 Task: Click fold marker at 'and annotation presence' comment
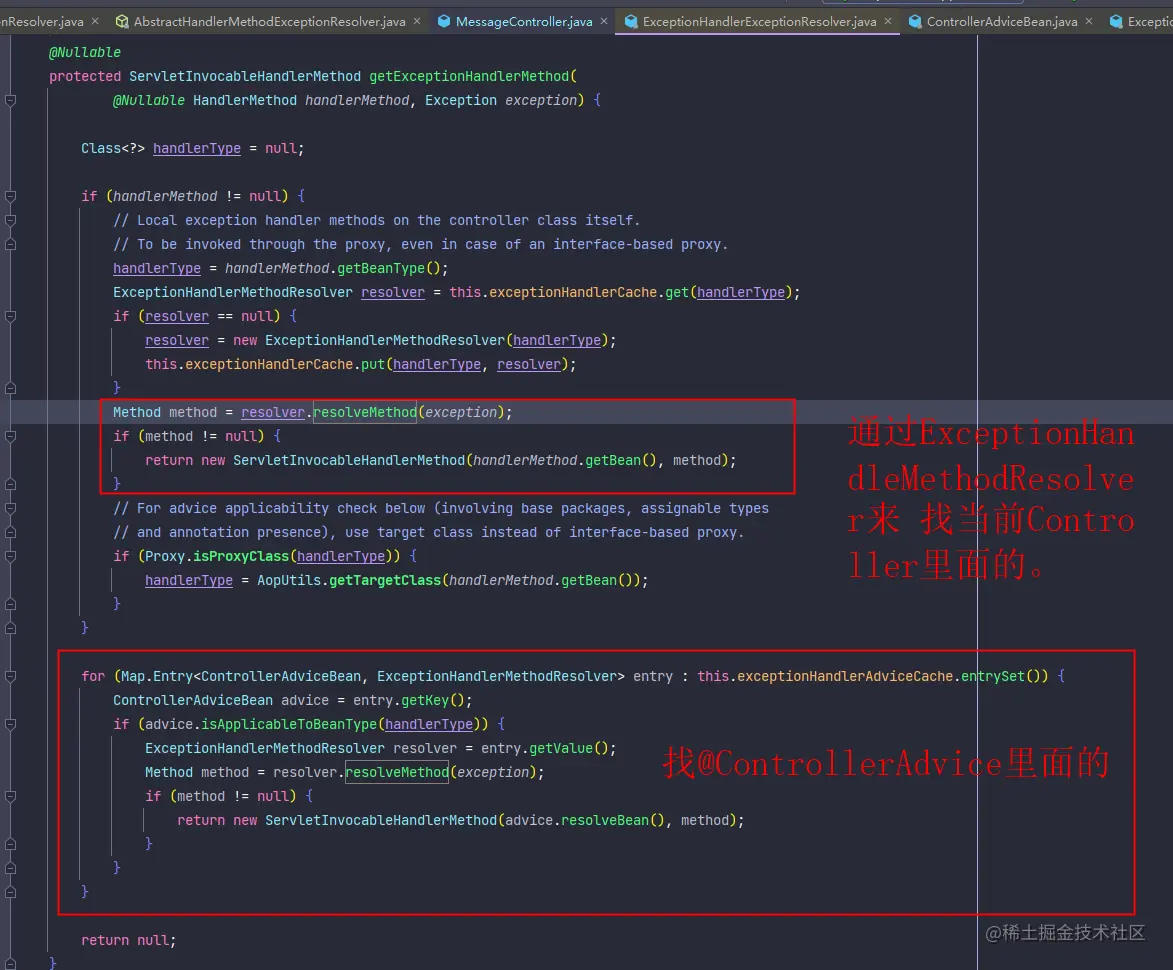pos(10,532)
